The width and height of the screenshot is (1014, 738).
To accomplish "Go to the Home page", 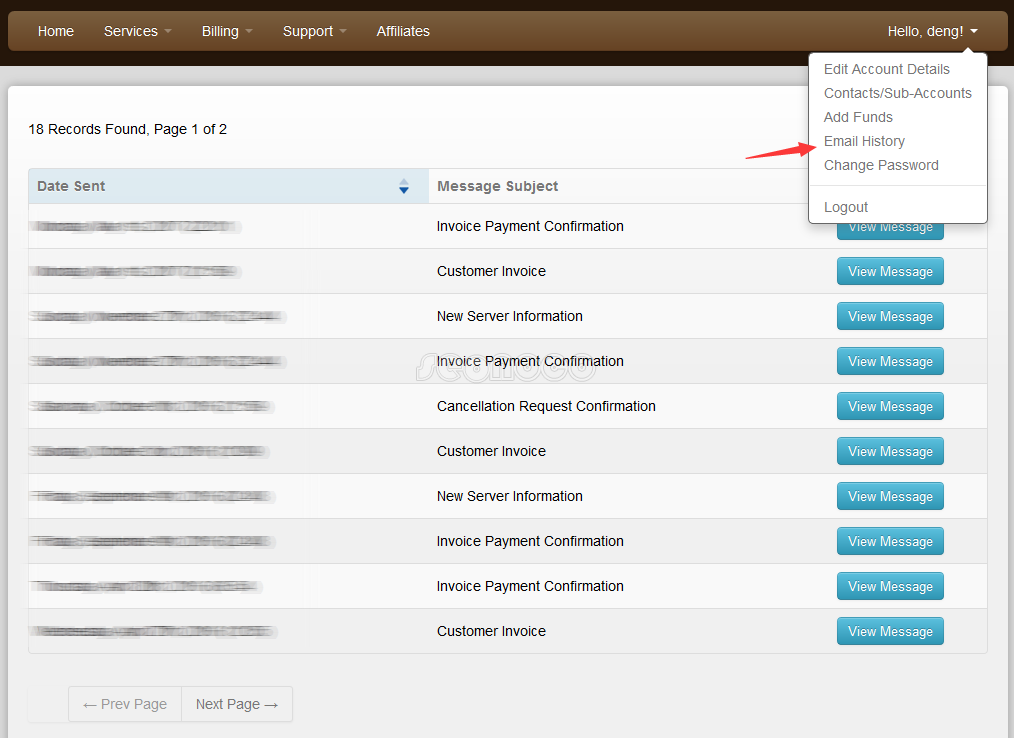I will point(56,31).
